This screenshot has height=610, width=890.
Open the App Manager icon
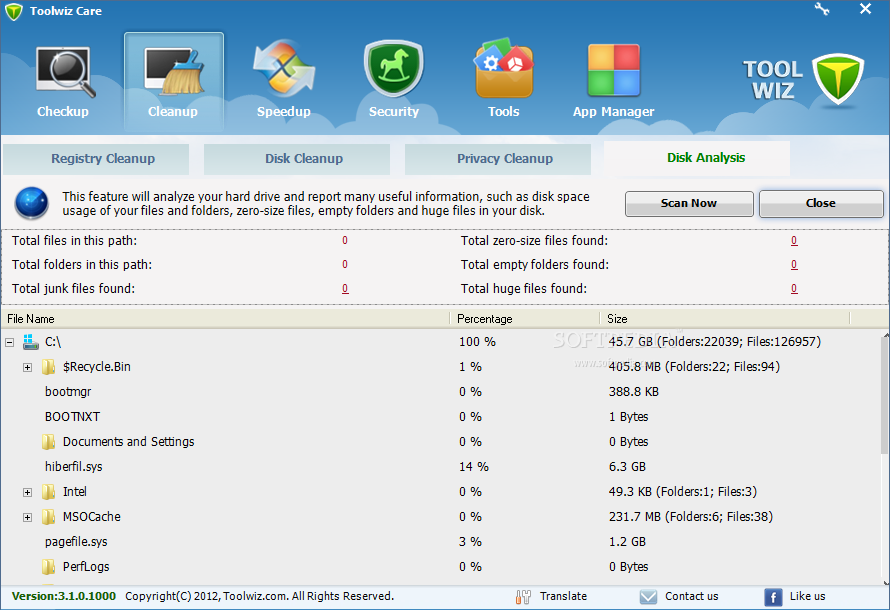pos(614,70)
